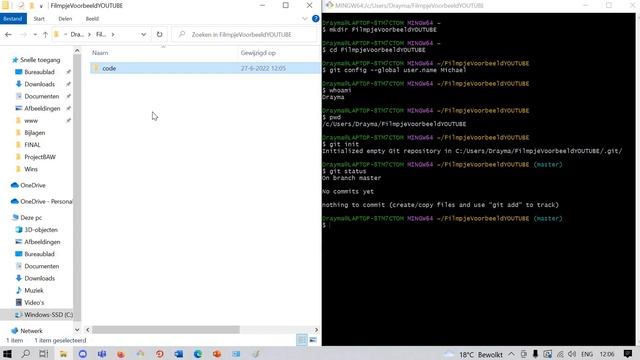Open Microsoft Word from the taskbar
640x360 pixels.
click(x=178, y=354)
